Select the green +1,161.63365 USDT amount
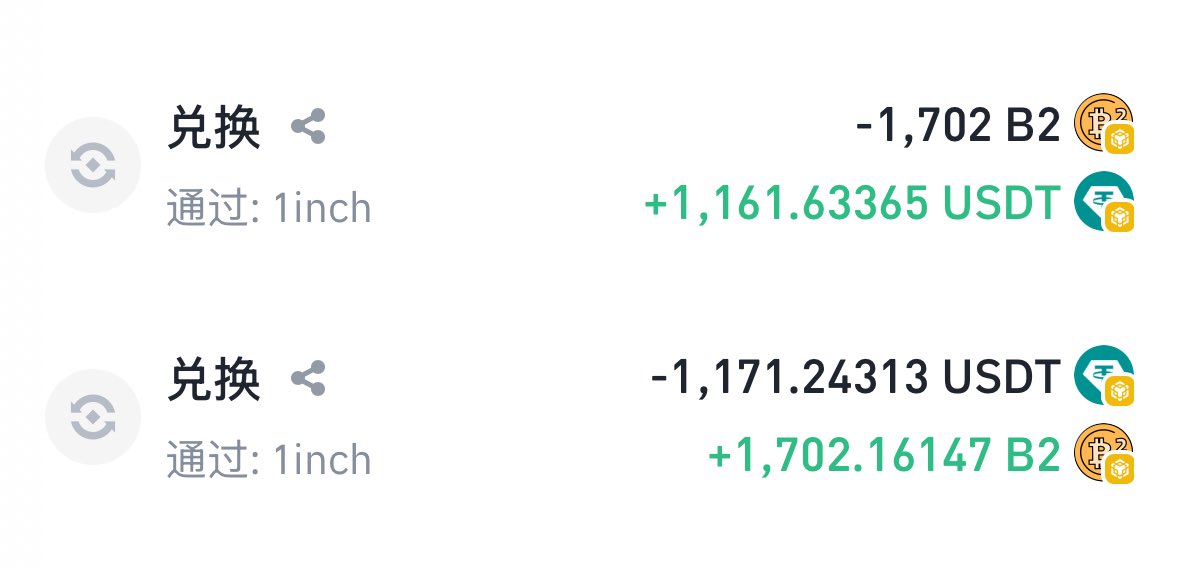 [852, 203]
